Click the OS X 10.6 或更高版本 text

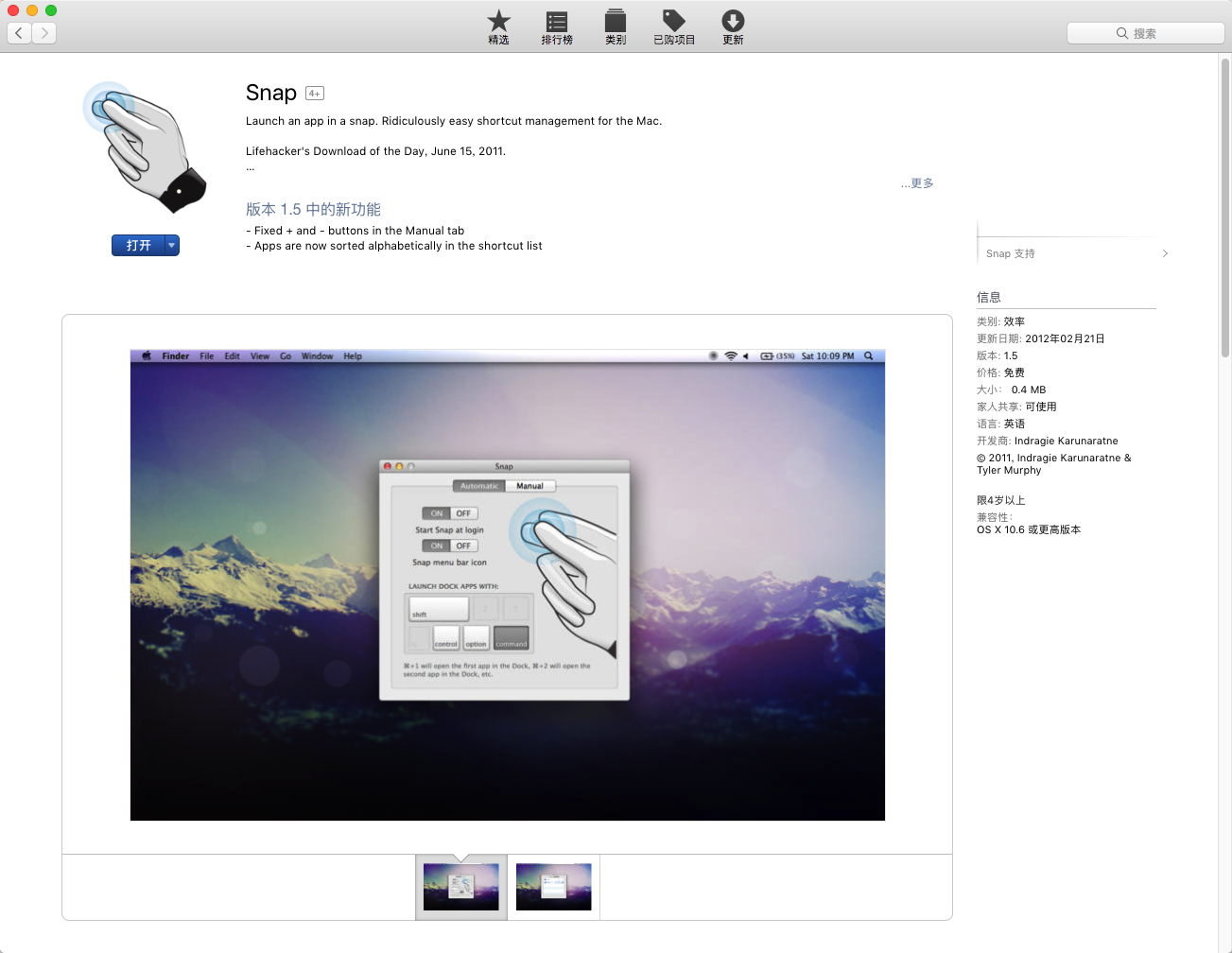(x=1029, y=529)
